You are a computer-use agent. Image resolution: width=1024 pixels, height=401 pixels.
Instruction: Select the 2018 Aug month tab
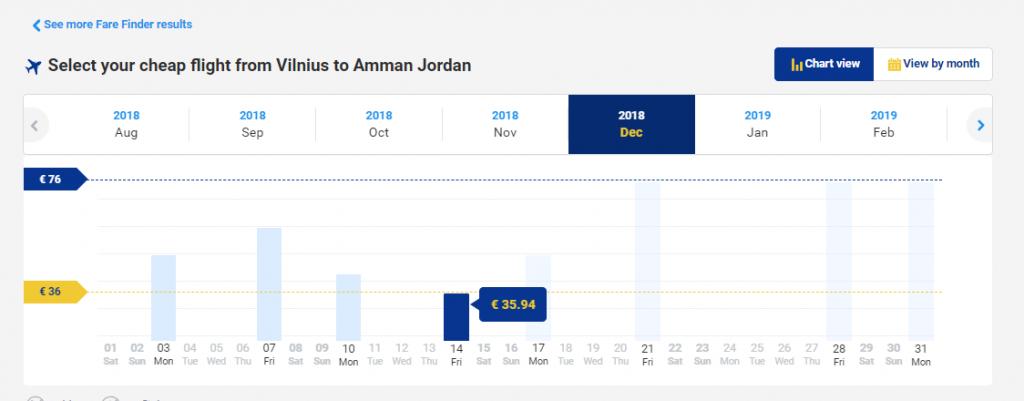(126, 124)
